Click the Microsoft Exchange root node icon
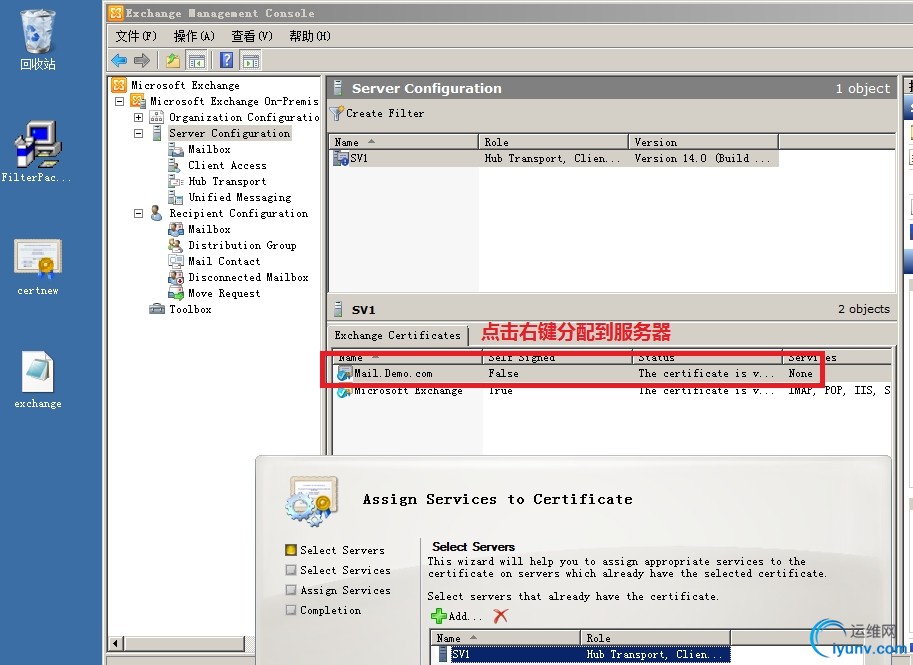This screenshot has height=665, width=913. (119, 85)
